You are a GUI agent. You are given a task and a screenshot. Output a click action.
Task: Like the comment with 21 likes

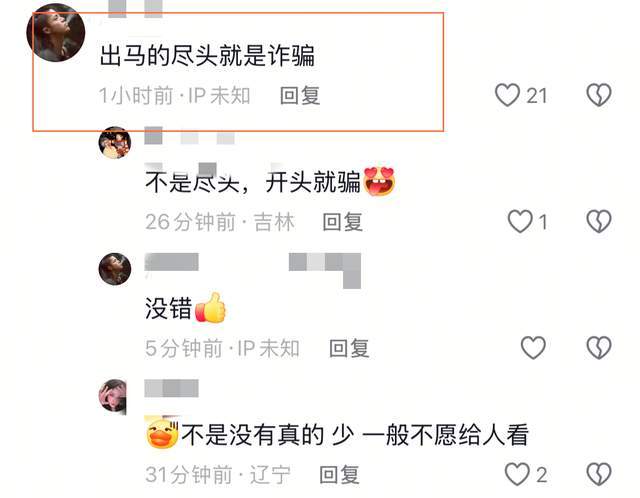[x=507, y=96]
